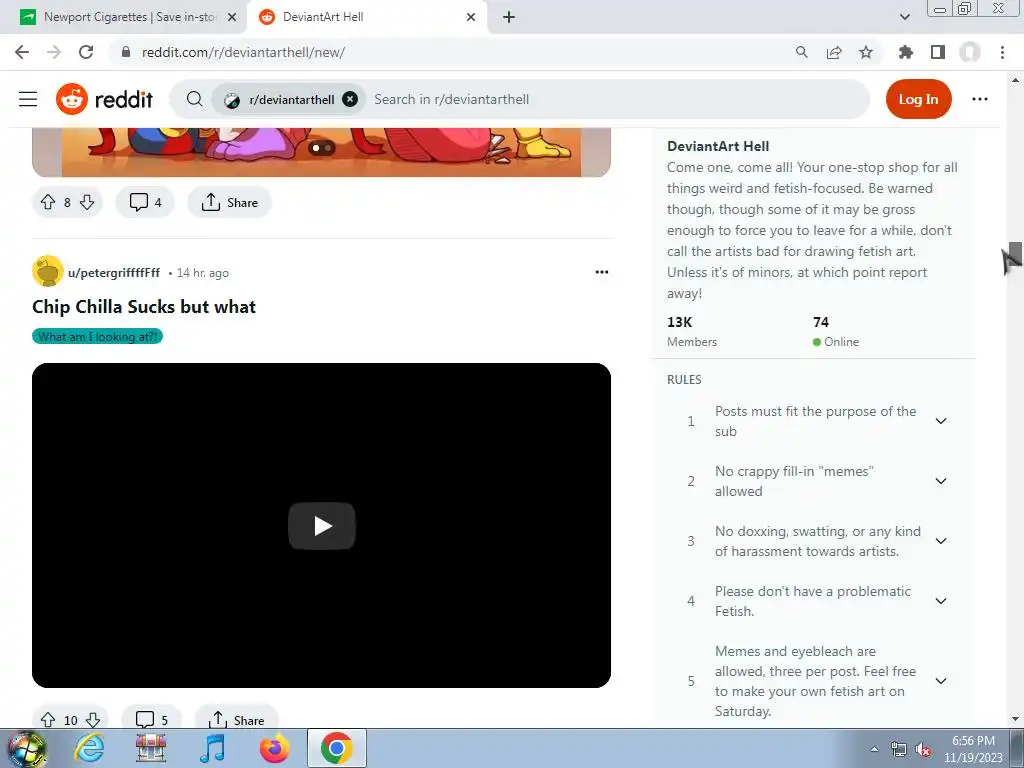
Task: Open the Extensions puzzle icon
Action: [x=906, y=52]
